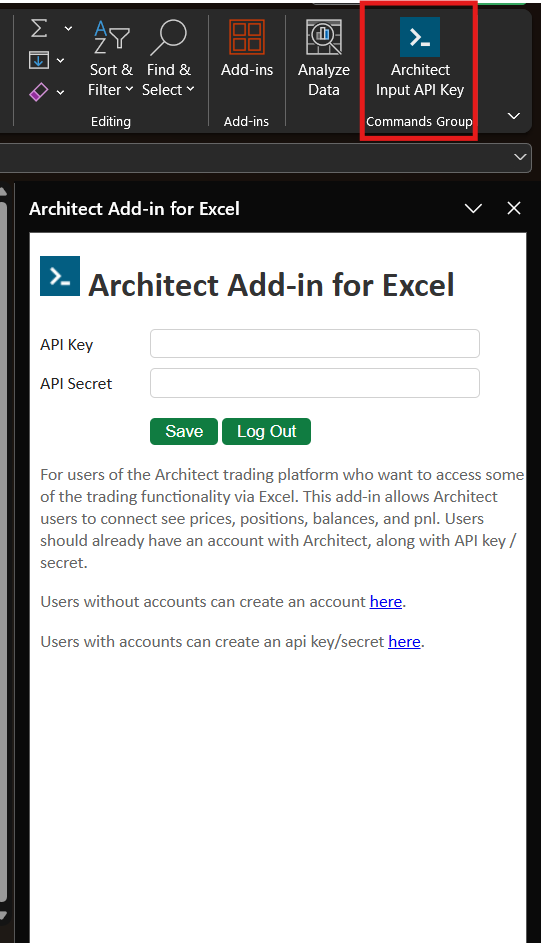The image size is (541, 943).
Task: Click the AutoSum sigma icon
Action: (x=39, y=28)
